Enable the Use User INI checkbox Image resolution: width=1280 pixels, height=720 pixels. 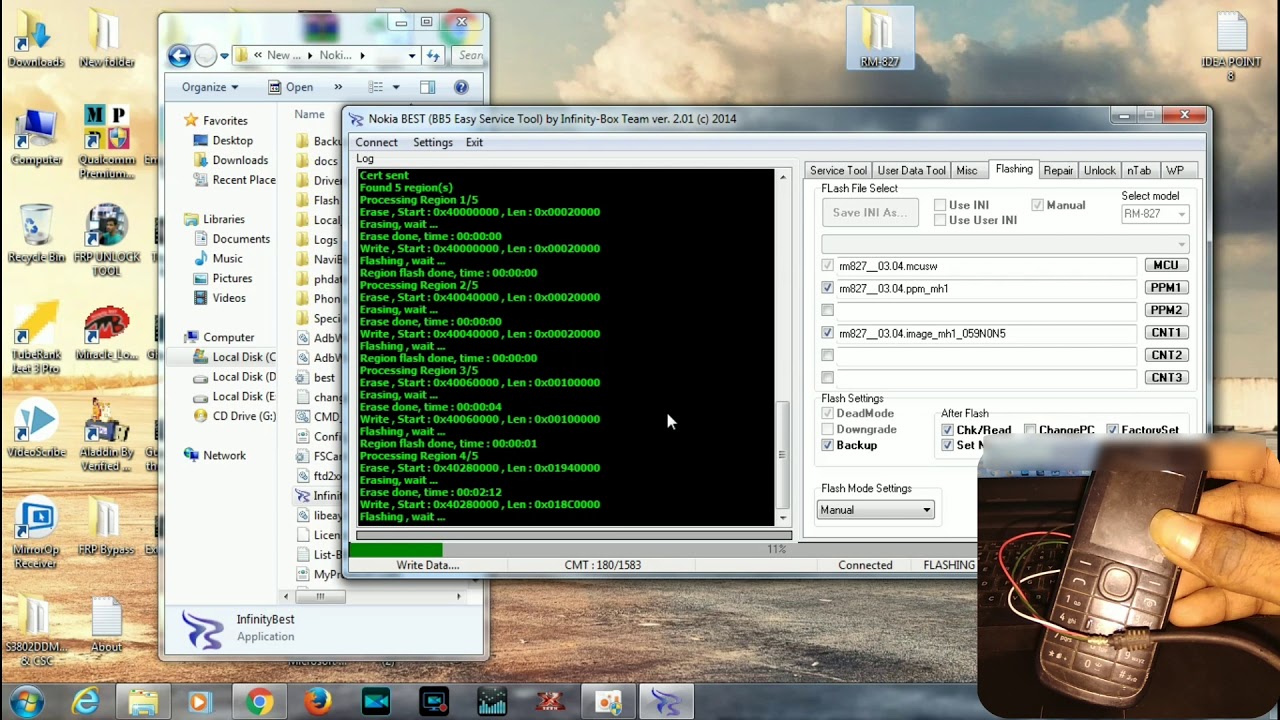pyautogui.click(x=940, y=220)
